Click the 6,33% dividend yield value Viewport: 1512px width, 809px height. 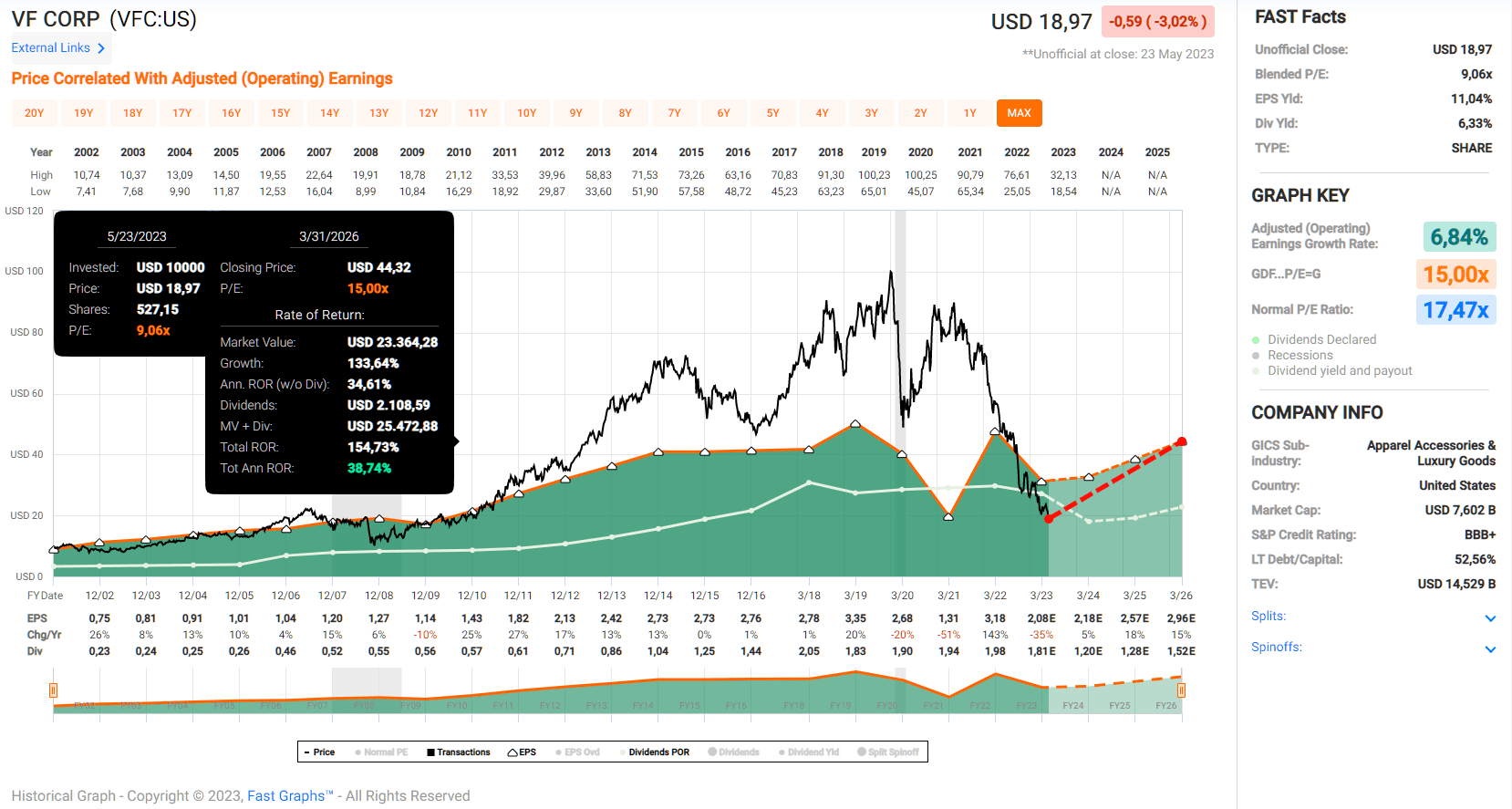pos(1475,123)
